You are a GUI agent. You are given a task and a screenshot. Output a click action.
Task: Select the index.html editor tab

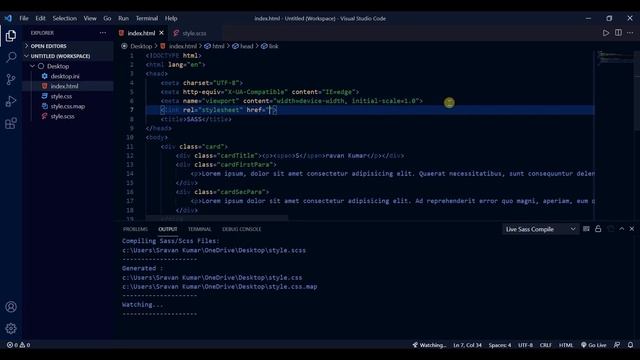(141, 33)
